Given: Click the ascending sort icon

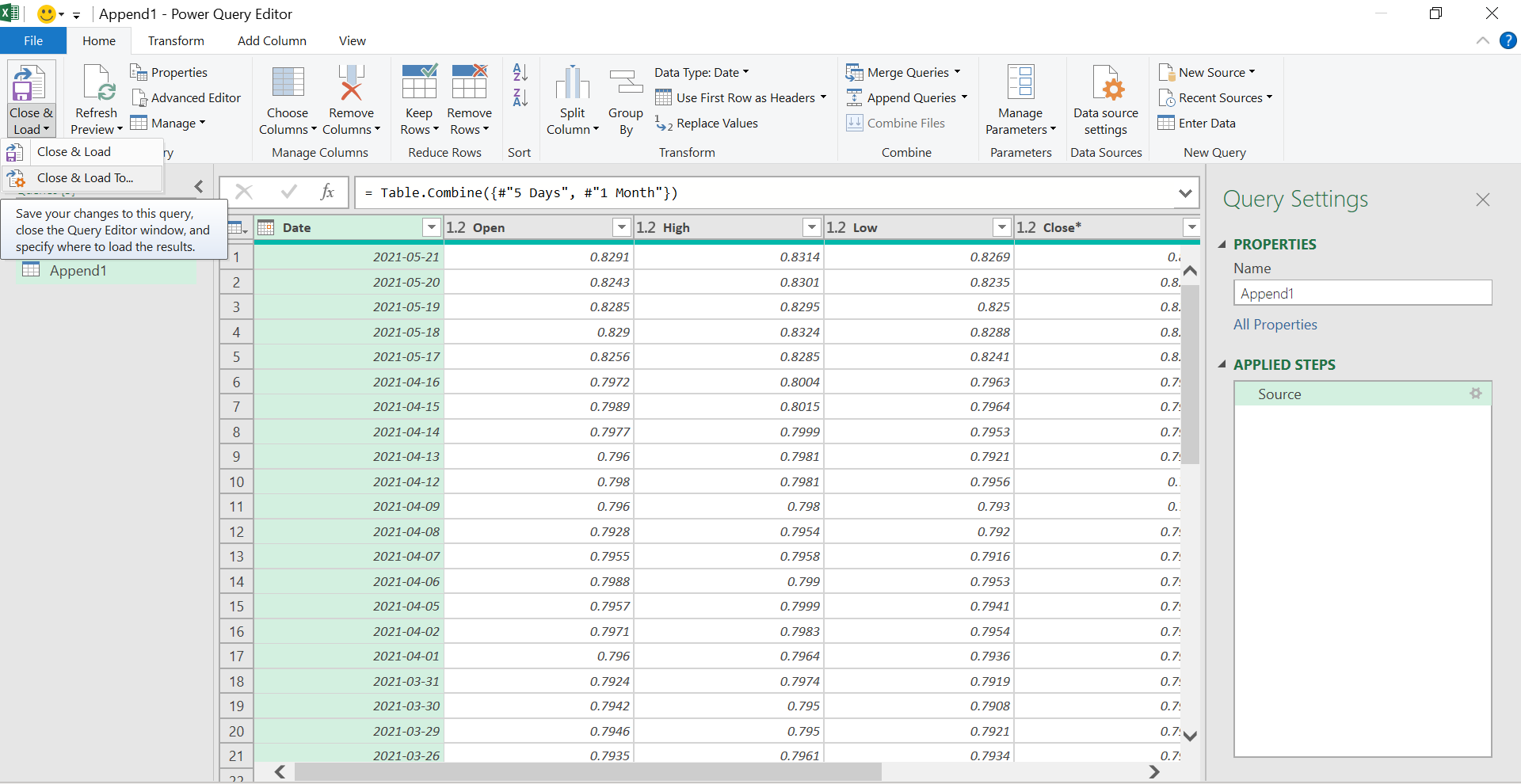Looking at the screenshot, I should tap(519, 72).
